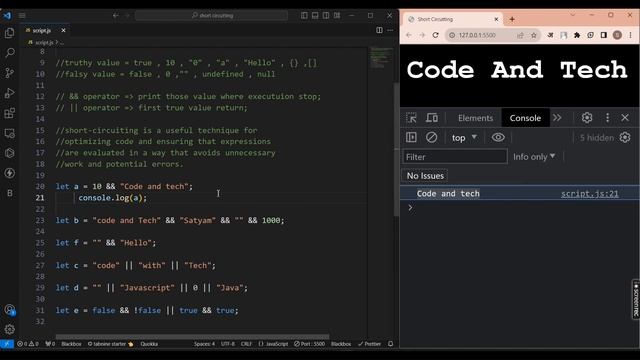The image size is (640, 360).
Task: Open the browser Extensions puzzle icon
Action: [577, 35]
